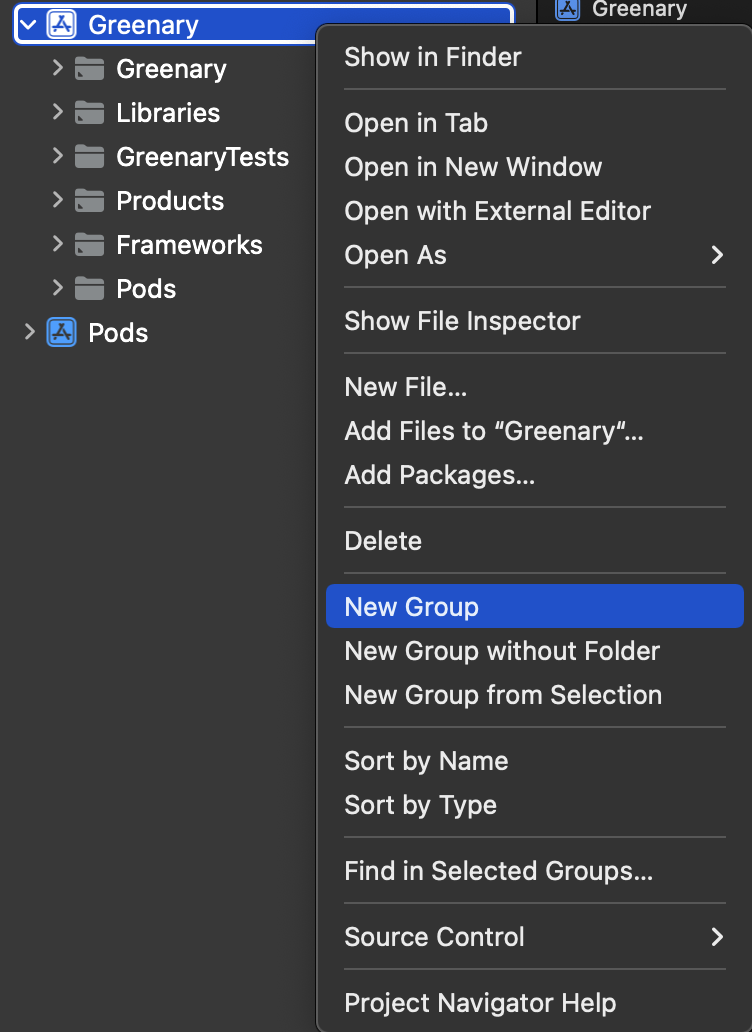Viewport: 752px width, 1032px height.
Task: Choose New Group from context menu
Action: [x=412, y=607]
